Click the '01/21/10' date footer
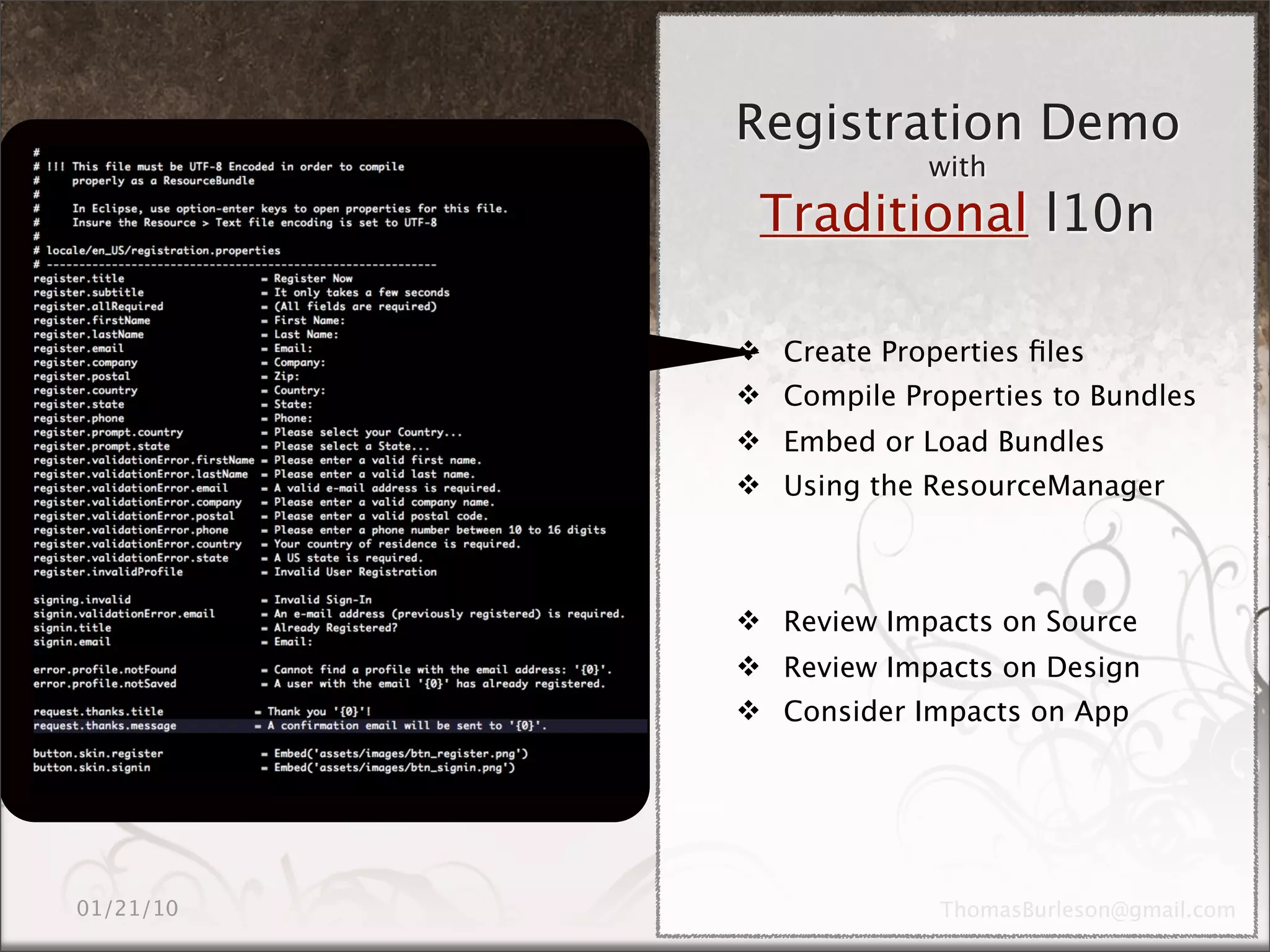 (x=127, y=909)
